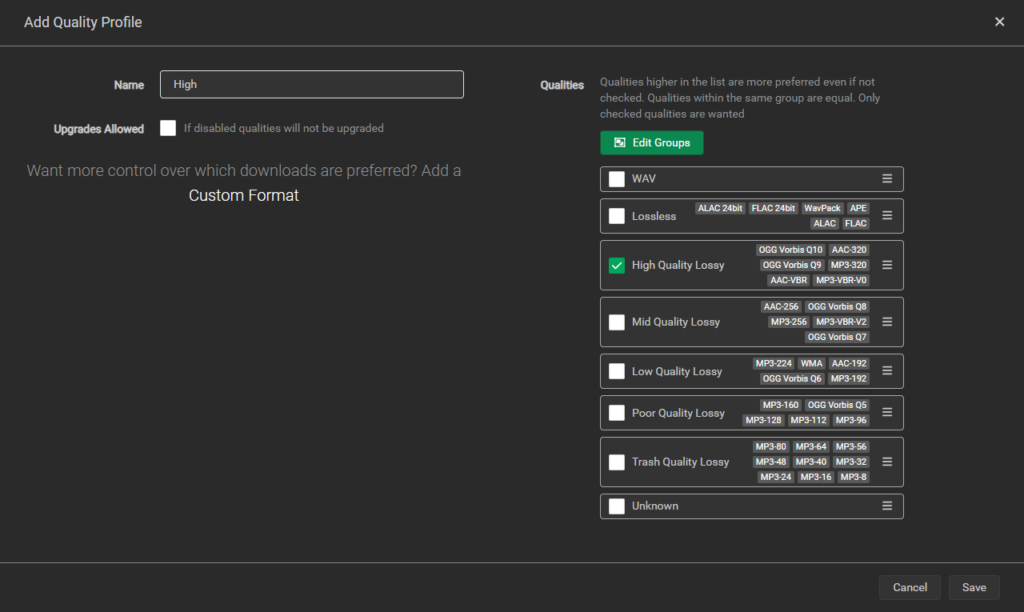
Task: Click the Unknown group reorder icon
Action: 888,506
